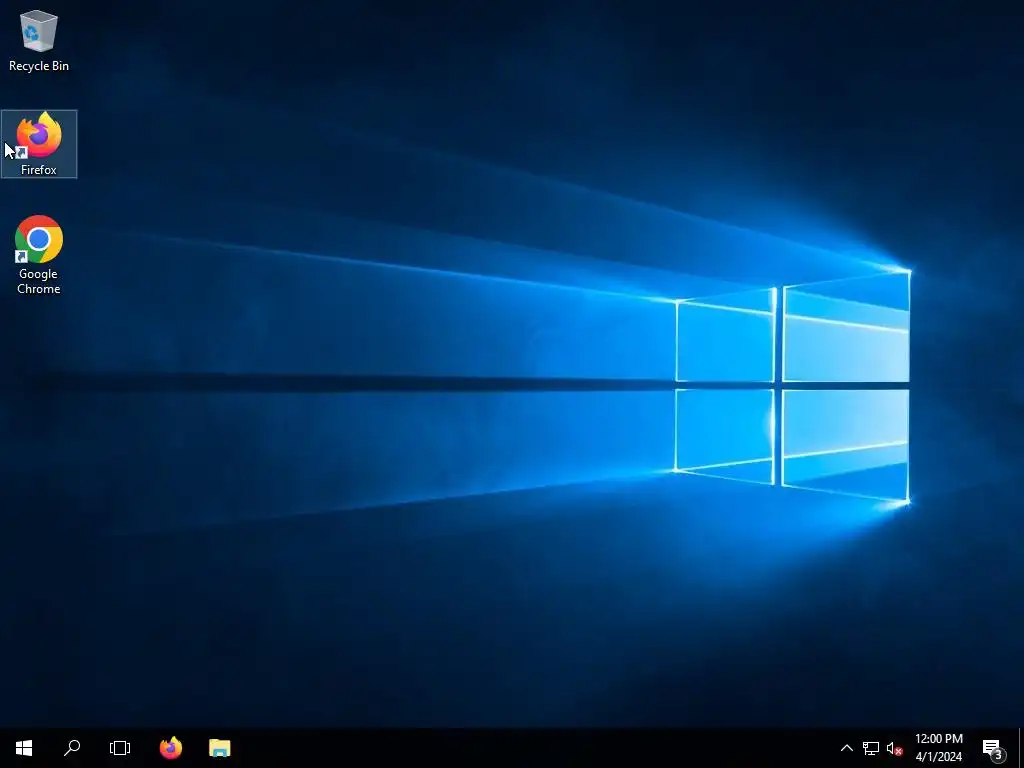This screenshot has width=1024, height=768.
Task: Open the taskbar search magnifier
Action: point(72,748)
